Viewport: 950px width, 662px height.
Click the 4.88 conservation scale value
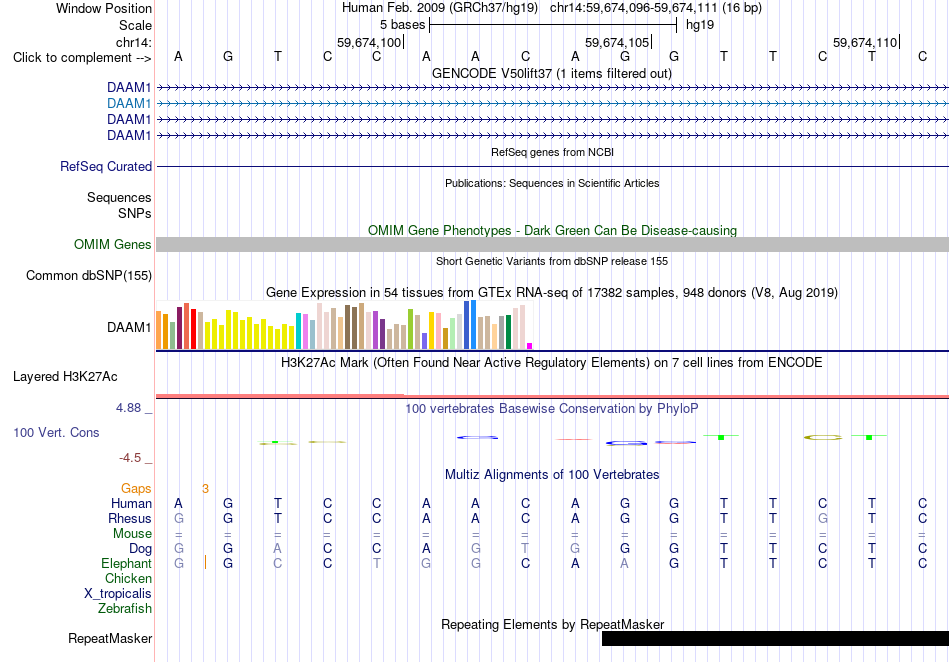point(128,408)
